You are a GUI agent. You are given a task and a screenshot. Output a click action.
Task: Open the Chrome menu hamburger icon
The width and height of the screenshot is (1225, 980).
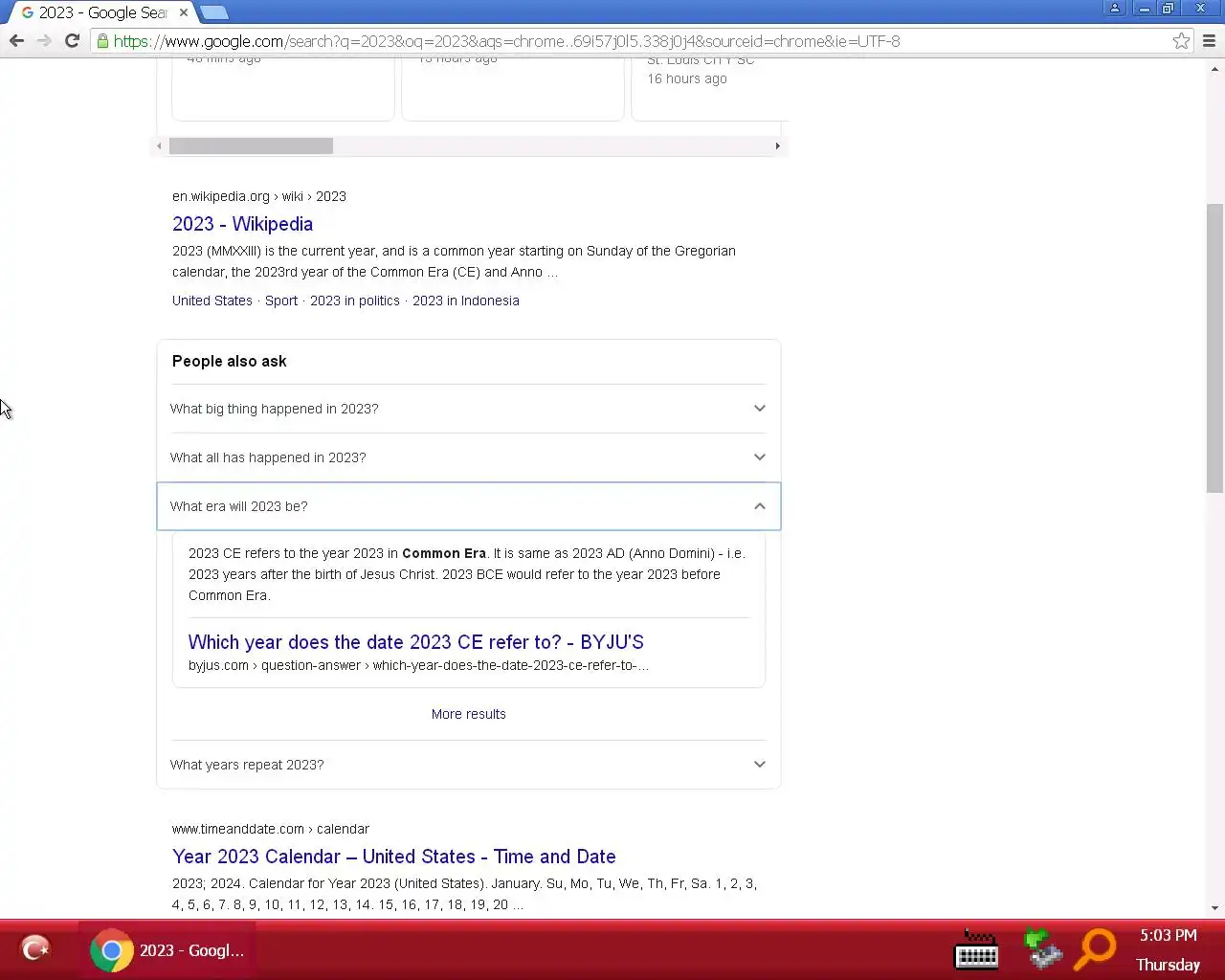(x=1209, y=41)
